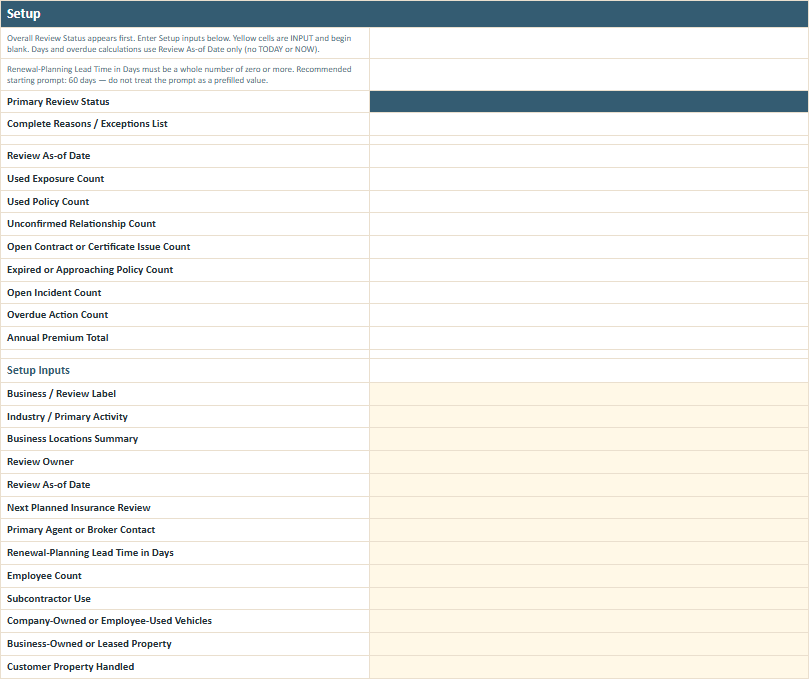This screenshot has width=809, height=679.
Task: Click the Renewal-Planning Lead Time in Days cell
Action: coord(589,553)
